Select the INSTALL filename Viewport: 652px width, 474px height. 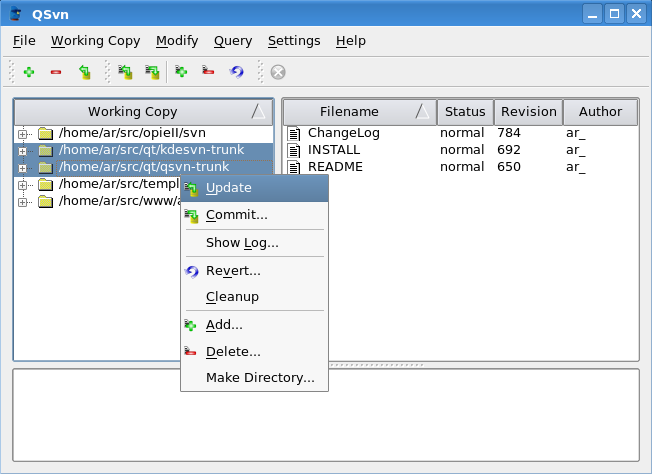pos(334,150)
